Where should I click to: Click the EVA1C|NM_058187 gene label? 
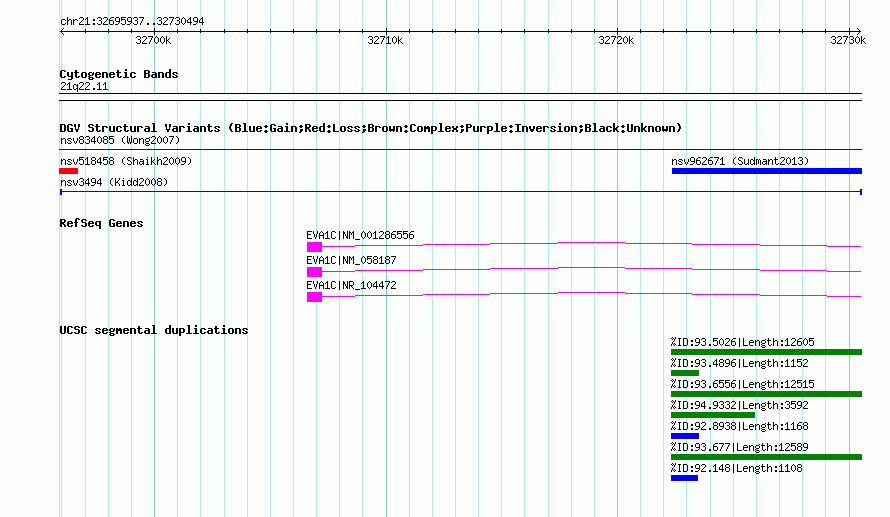tap(351, 260)
